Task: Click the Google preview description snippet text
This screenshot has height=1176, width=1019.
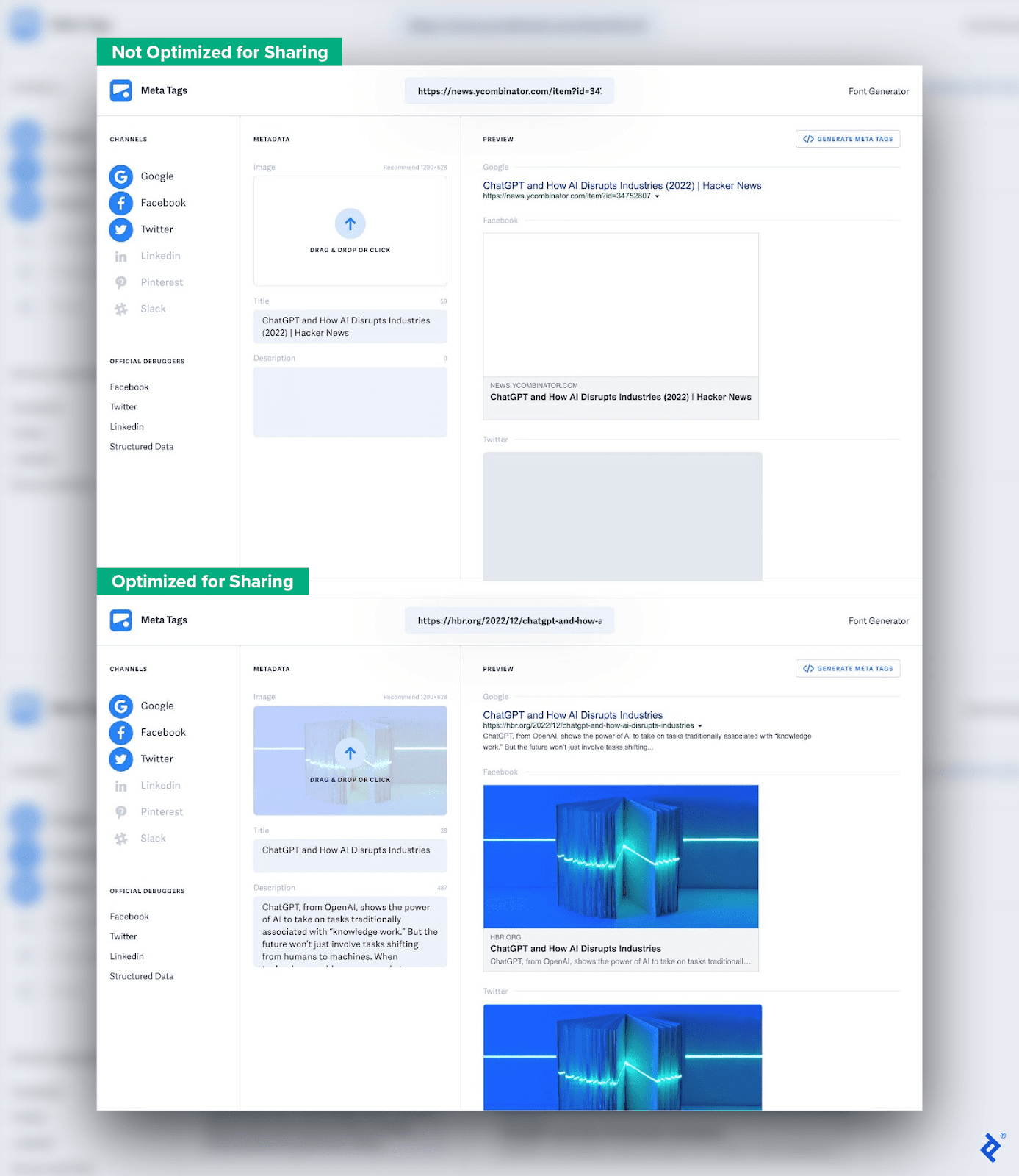Action: pyautogui.click(x=647, y=742)
